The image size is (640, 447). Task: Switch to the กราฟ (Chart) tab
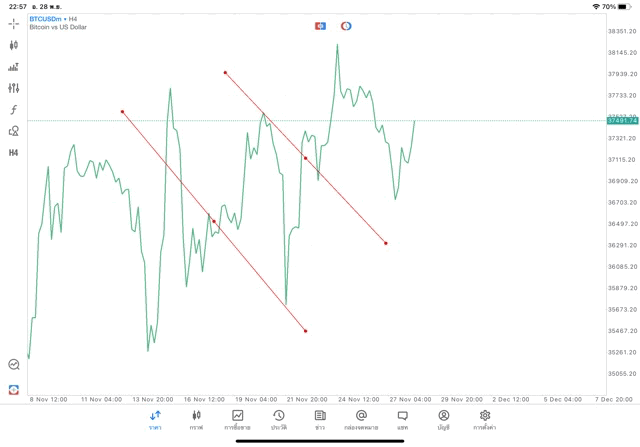tap(196, 419)
